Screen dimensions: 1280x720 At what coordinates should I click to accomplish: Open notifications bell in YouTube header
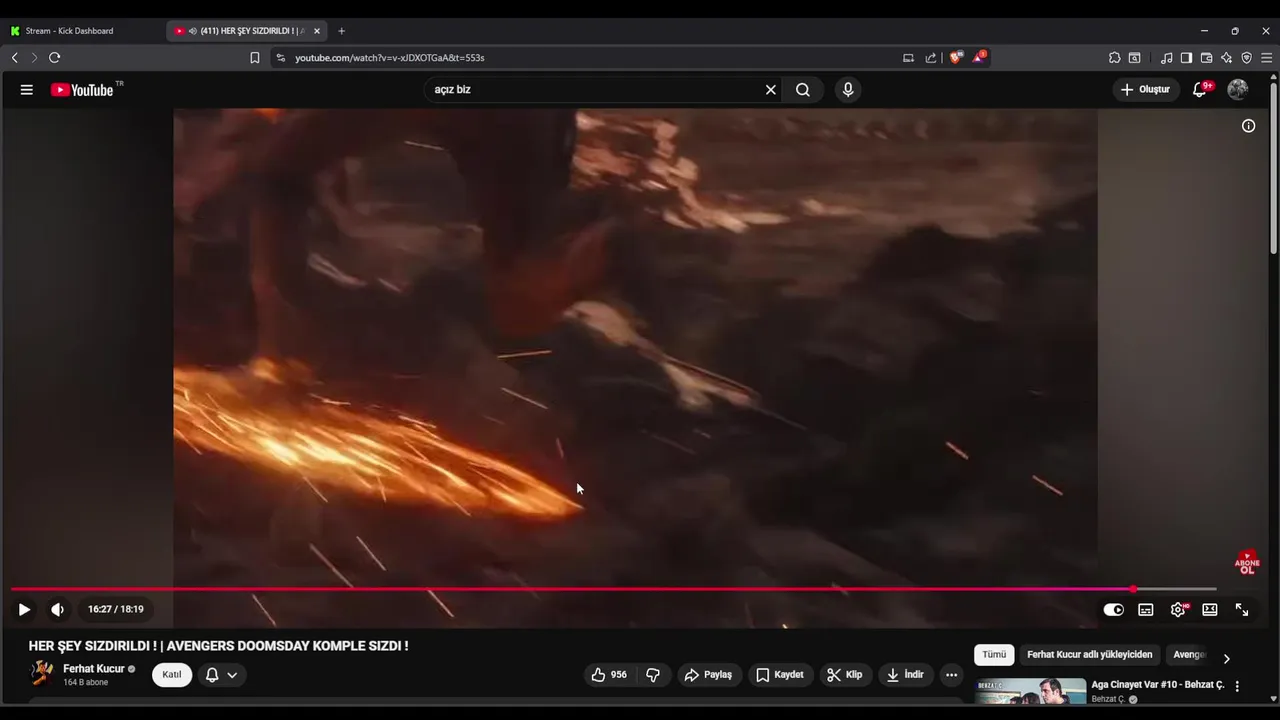1200,90
